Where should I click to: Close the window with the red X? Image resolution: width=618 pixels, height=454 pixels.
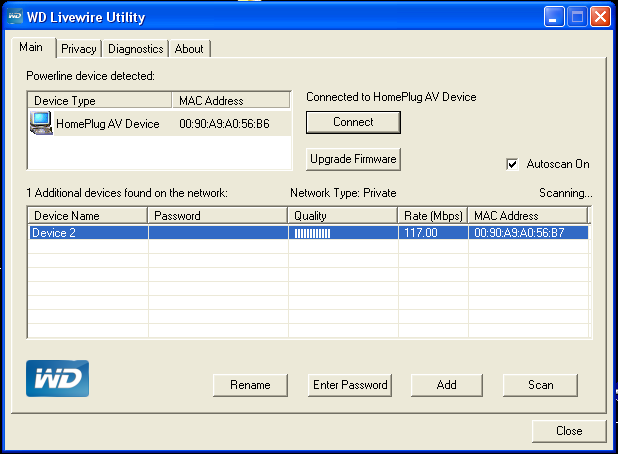click(600, 17)
